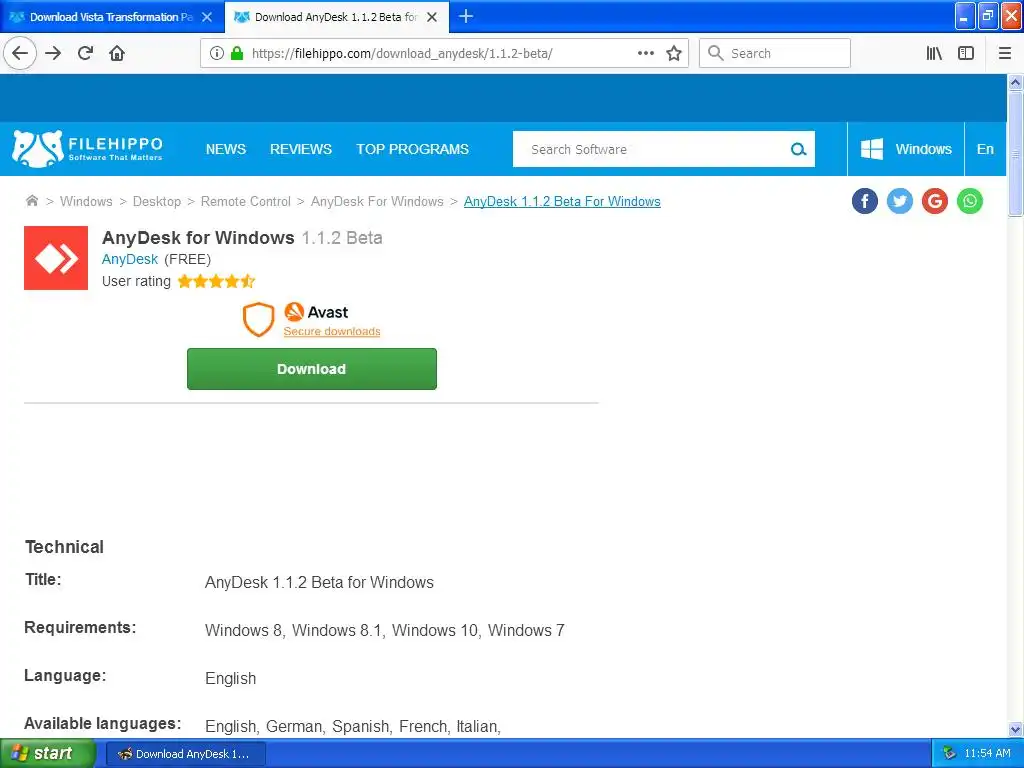Click the browser URL address bar
The width and height of the screenshot is (1024, 768).
point(442,53)
